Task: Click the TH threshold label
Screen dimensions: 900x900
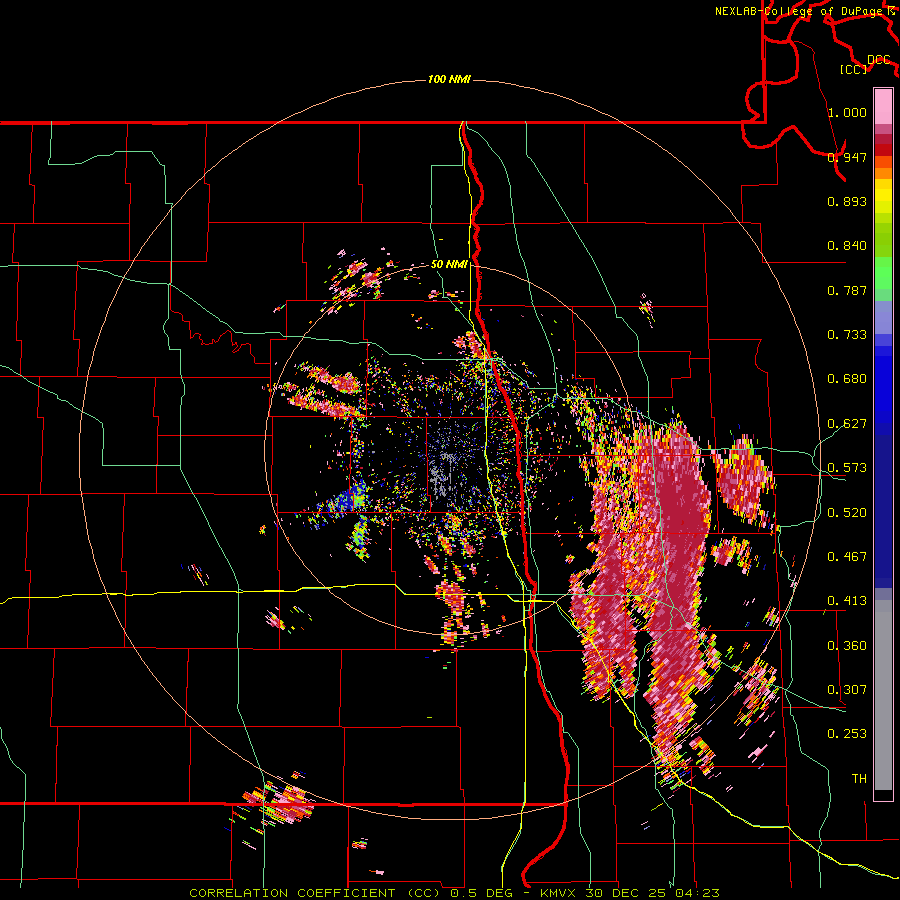Action: tap(859, 779)
